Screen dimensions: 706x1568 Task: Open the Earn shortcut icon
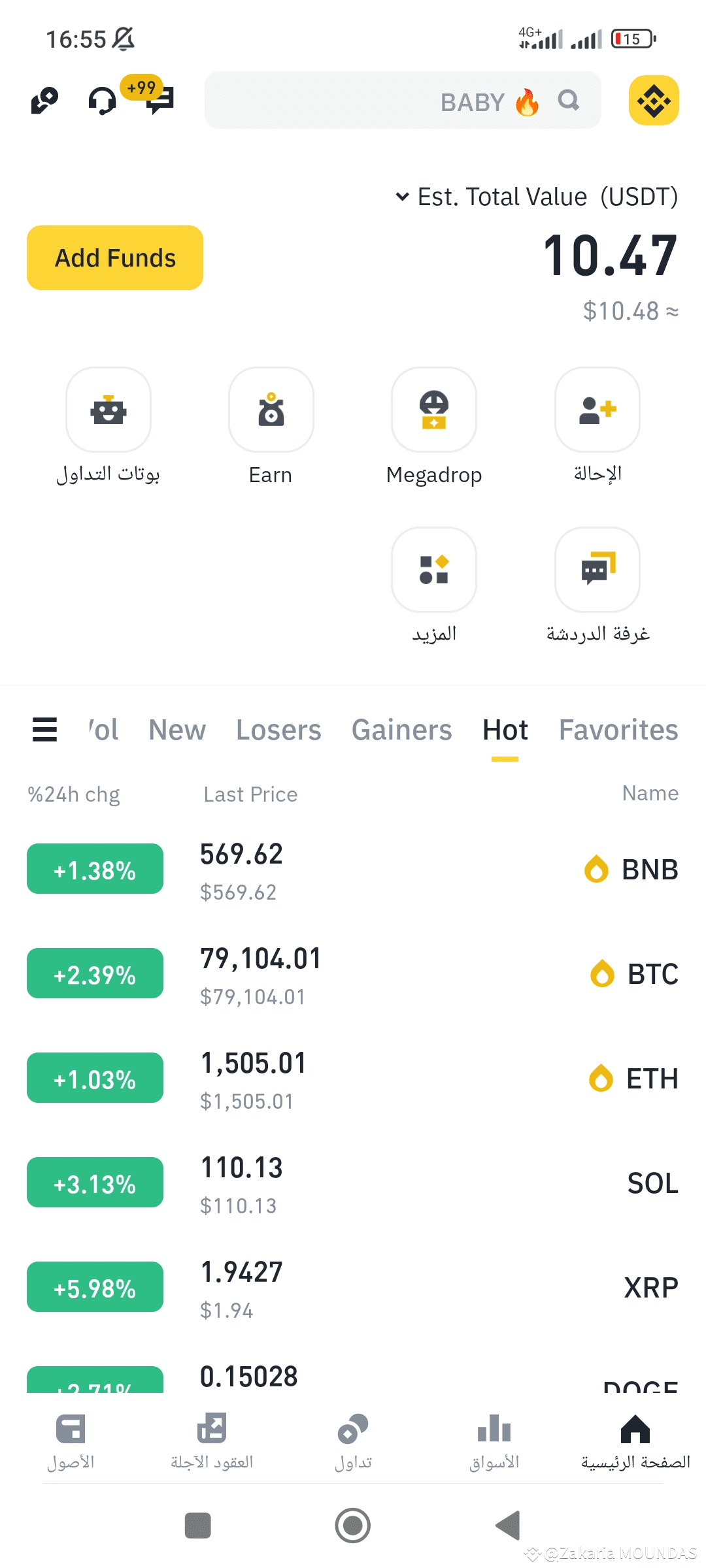(x=271, y=410)
